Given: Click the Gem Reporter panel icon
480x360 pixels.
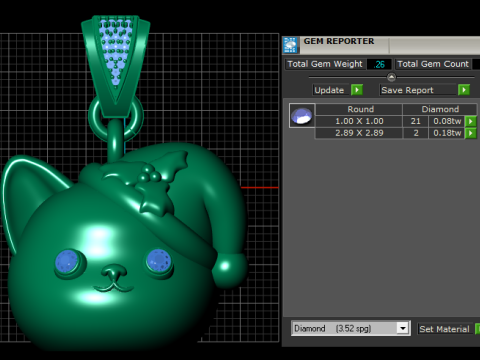Looking at the screenshot, I should click(290, 45).
